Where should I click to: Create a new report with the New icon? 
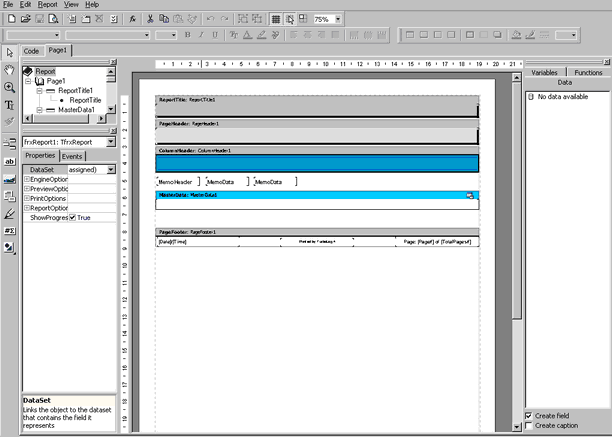[12, 19]
